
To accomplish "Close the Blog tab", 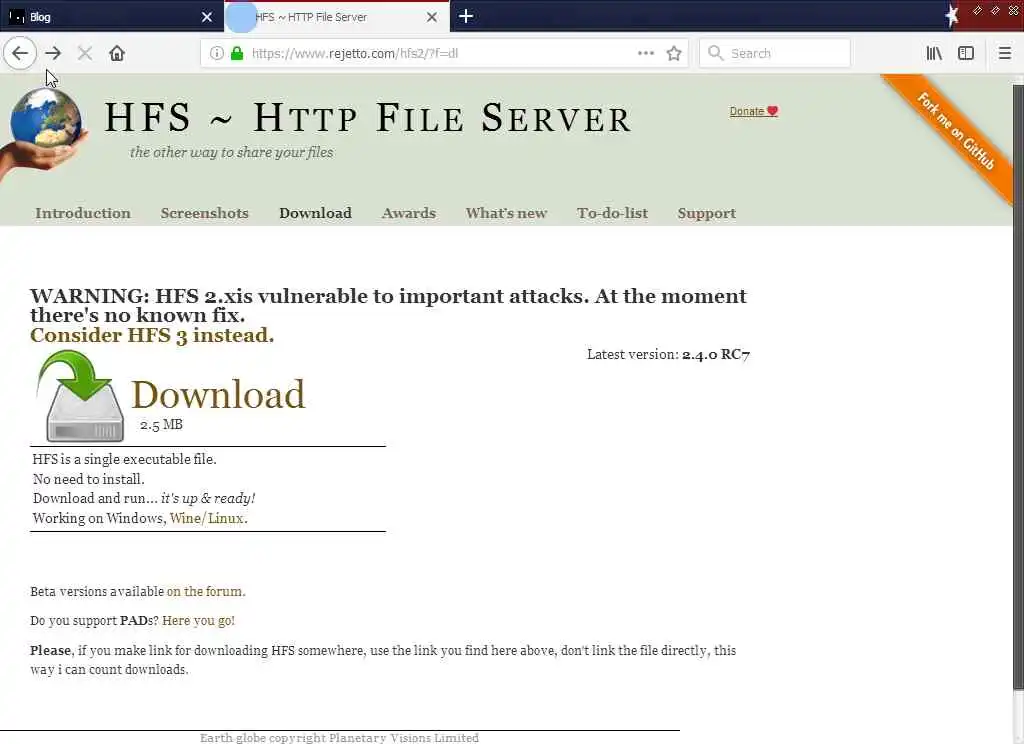I will (206, 17).
